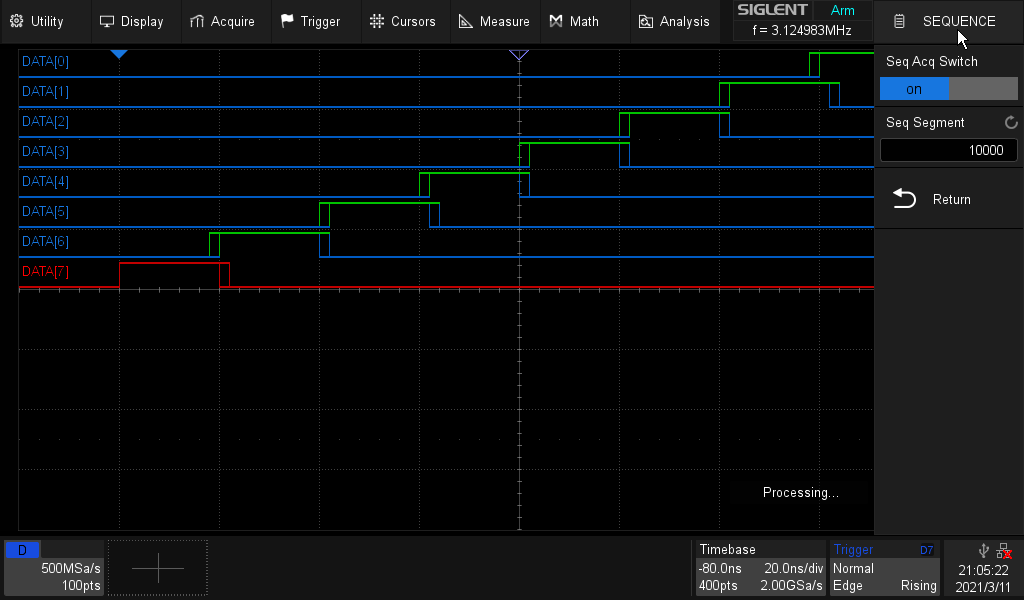Click the -80.0ns delay value
Image resolution: width=1024 pixels, height=600 pixels.
[720, 568]
